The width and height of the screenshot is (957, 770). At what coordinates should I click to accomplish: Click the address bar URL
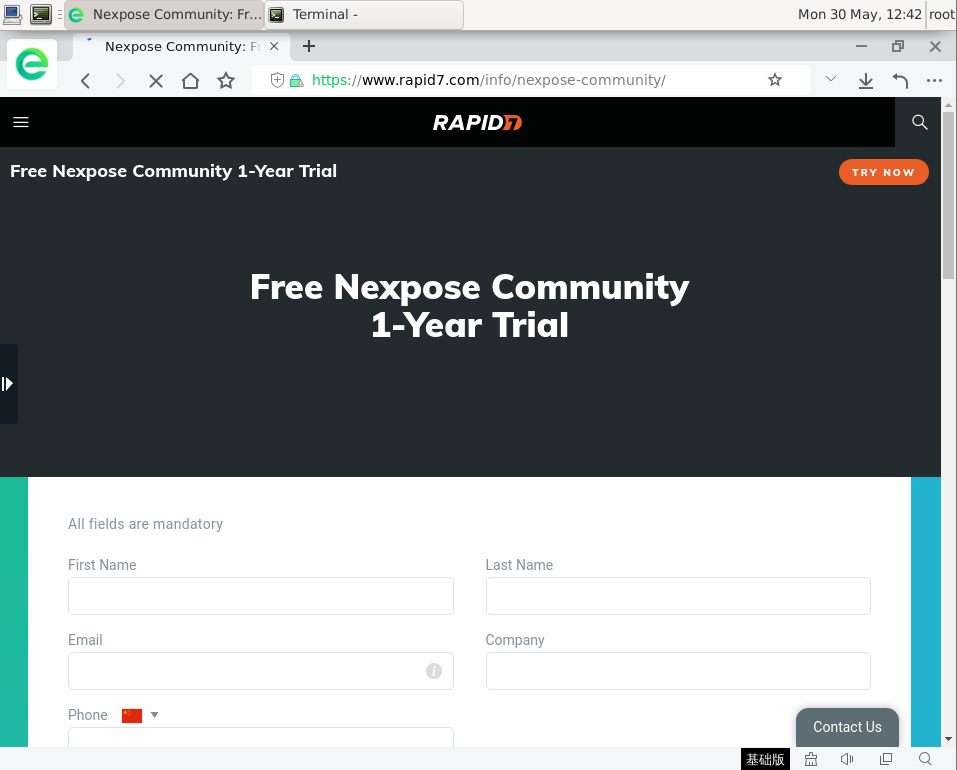pyautogui.click(x=488, y=80)
